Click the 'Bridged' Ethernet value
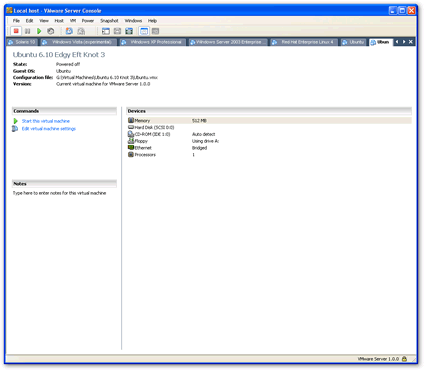The height and width of the screenshot is (370, 424). point(199,148)
